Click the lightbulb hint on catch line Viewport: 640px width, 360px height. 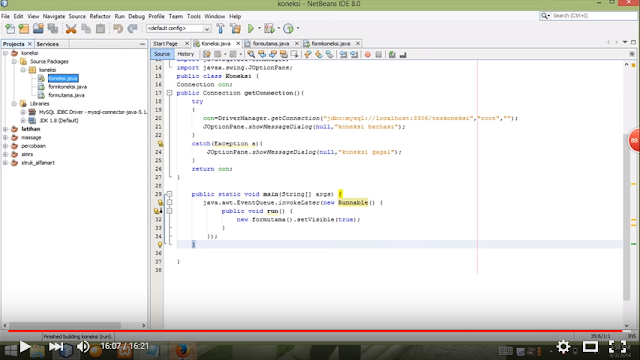pos(160,144)
